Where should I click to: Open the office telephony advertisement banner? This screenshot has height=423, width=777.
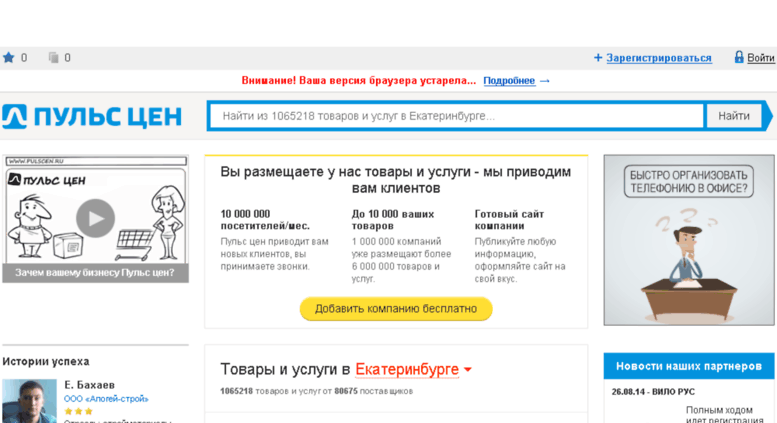(x=689, y=240)
